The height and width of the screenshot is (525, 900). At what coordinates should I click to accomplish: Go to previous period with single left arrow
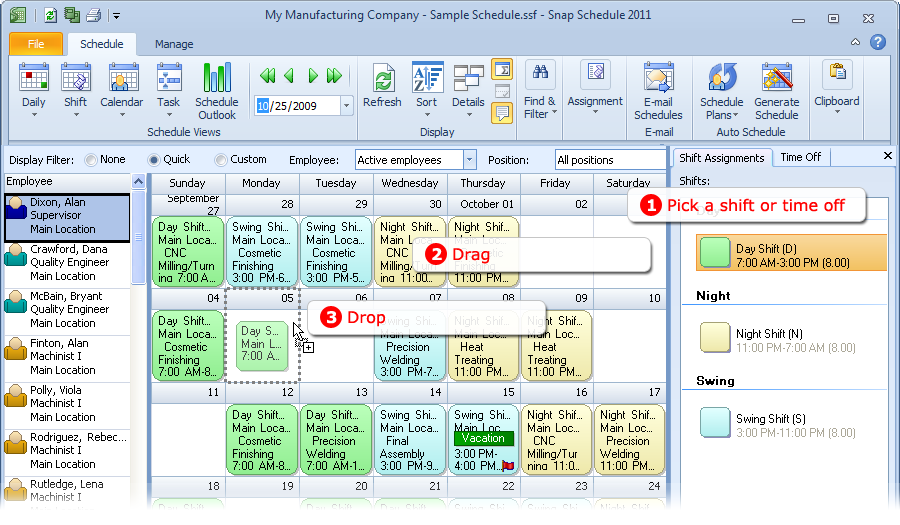(x=289, y=76)
